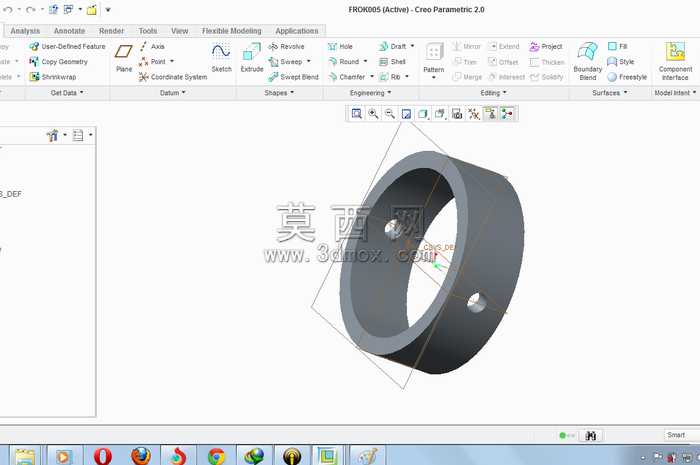Open the view manager icon

click(457, 114)
